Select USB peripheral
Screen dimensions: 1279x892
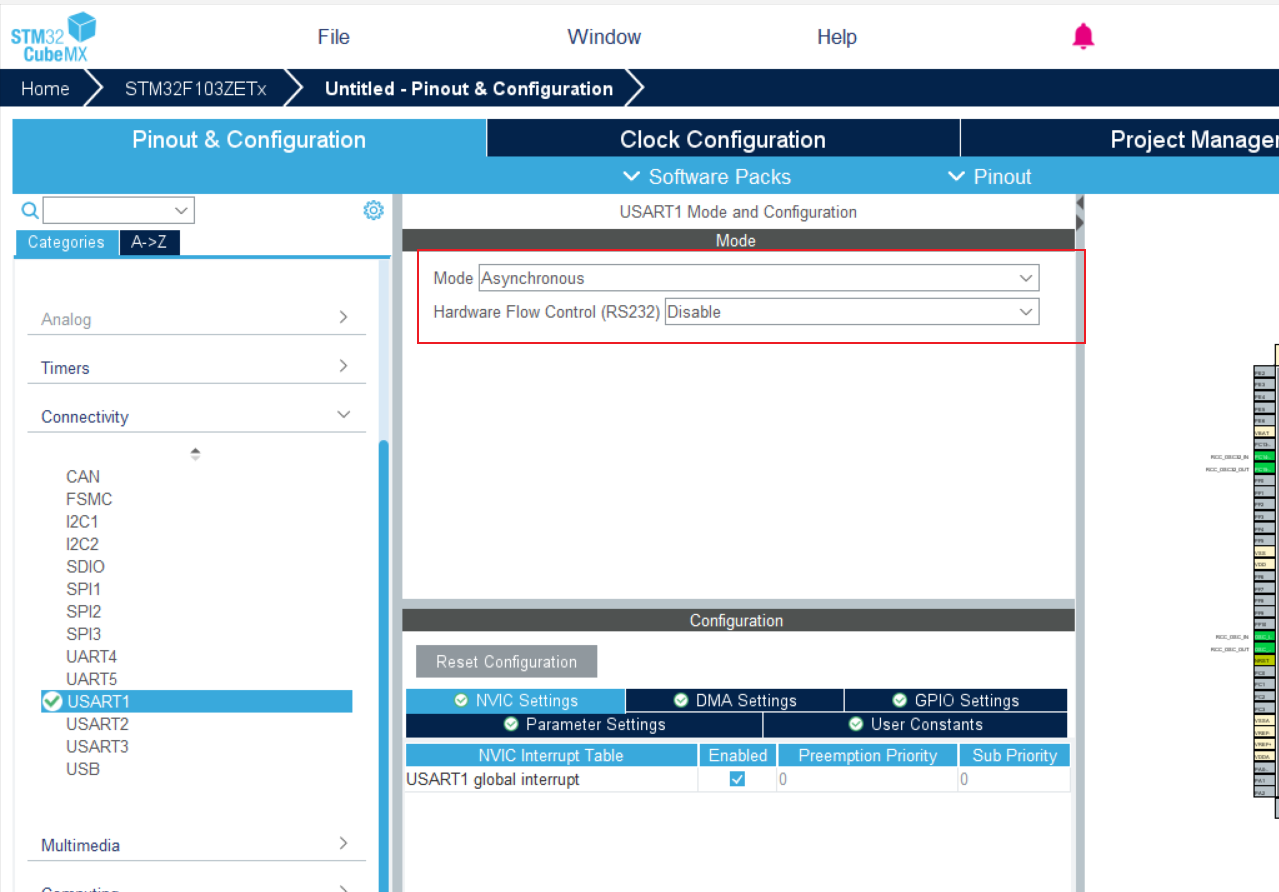[x=83, y=769]
